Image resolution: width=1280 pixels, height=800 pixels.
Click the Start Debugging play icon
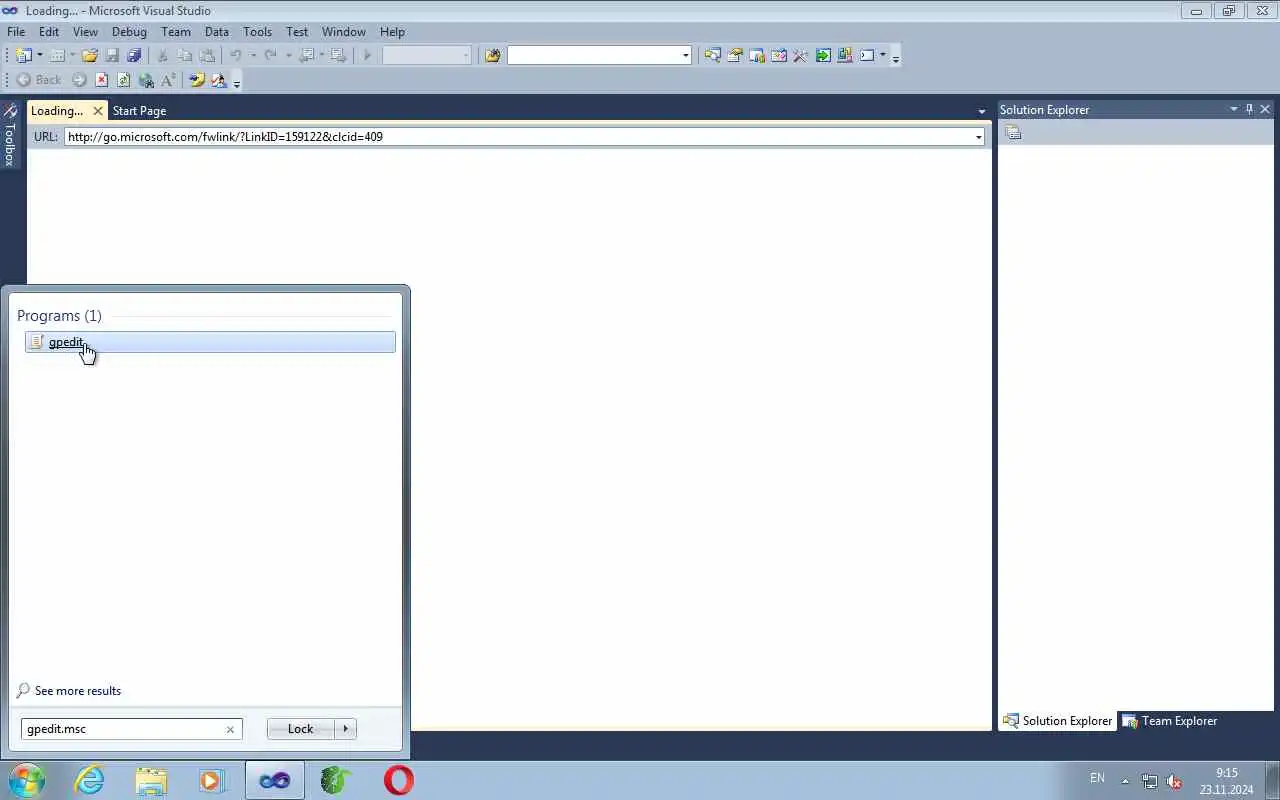(367, 56)
